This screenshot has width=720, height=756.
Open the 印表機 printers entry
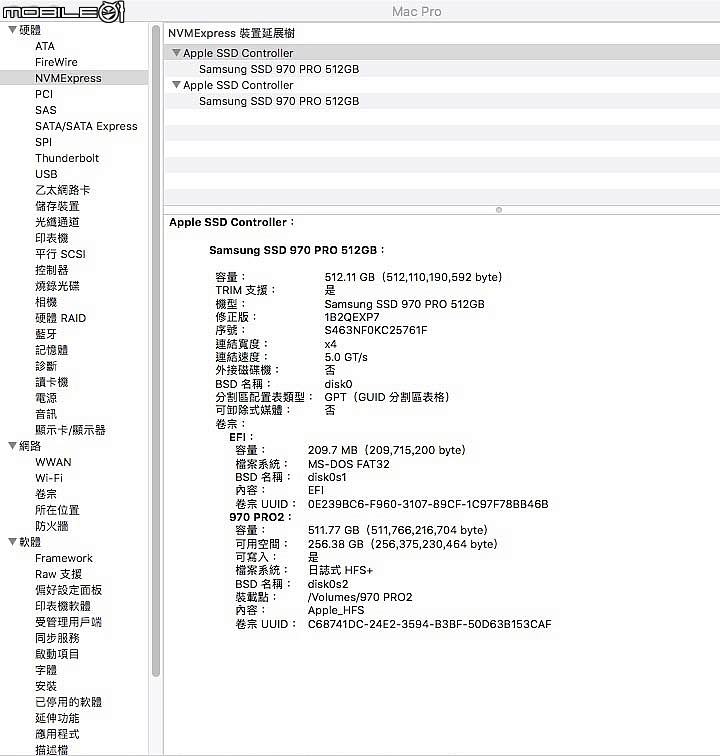52,238
